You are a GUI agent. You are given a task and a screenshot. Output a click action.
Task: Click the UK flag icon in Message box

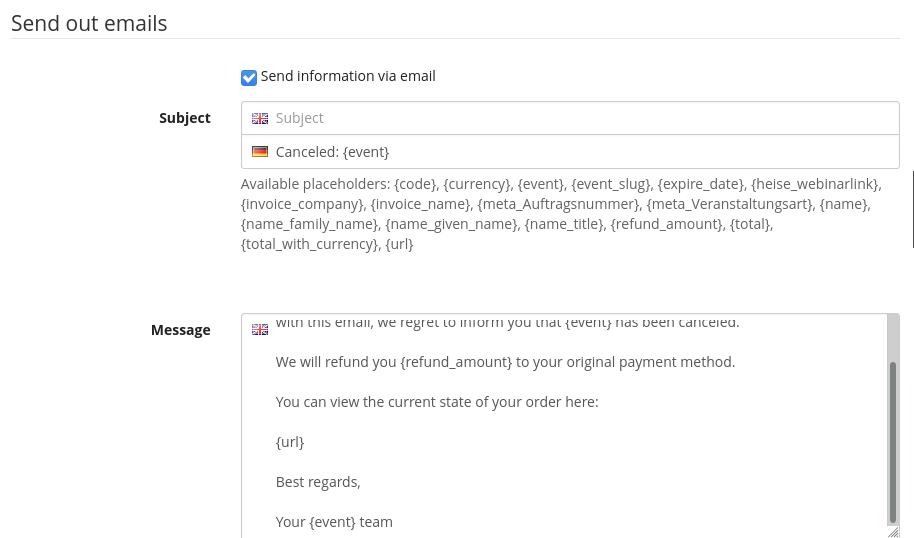pos(260,329)
